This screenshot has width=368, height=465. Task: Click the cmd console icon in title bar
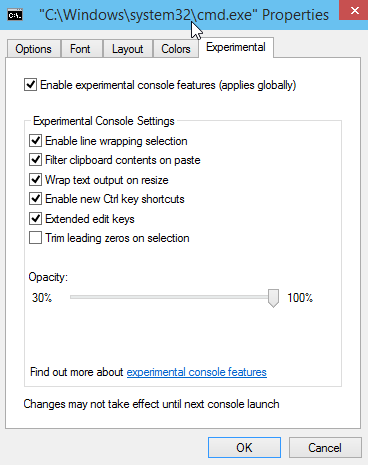point(15,15)
